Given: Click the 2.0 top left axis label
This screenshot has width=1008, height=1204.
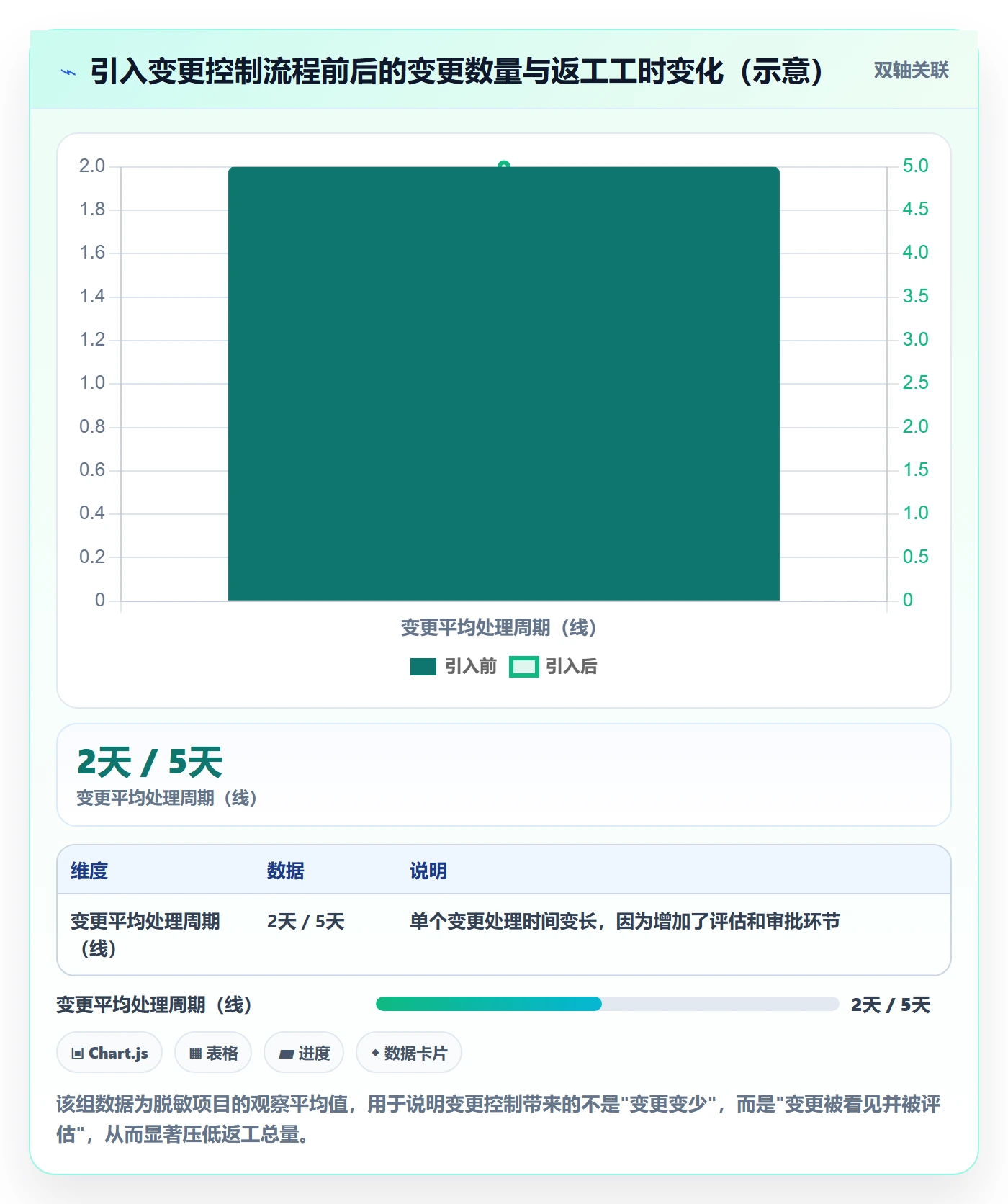Looking at the screenshot, I should [x=92, y=166].
